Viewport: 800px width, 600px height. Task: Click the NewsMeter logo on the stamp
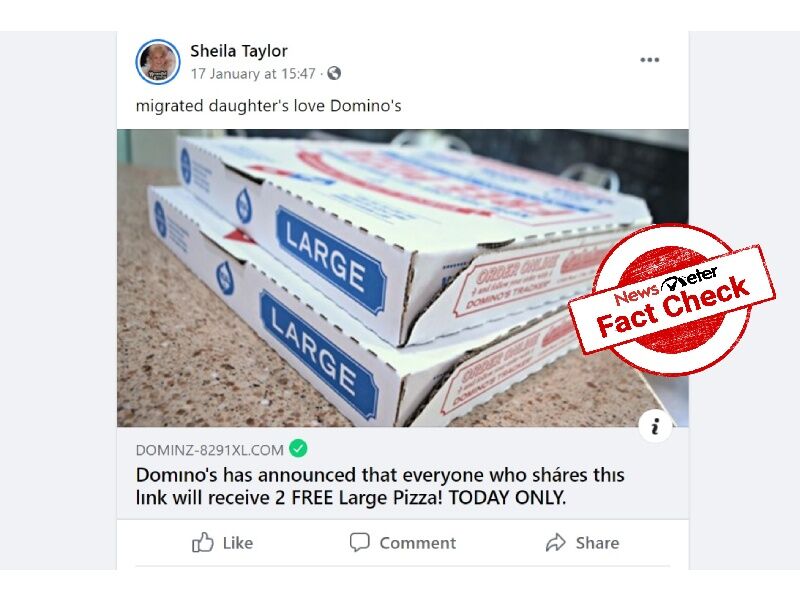(x=666, y=286)
